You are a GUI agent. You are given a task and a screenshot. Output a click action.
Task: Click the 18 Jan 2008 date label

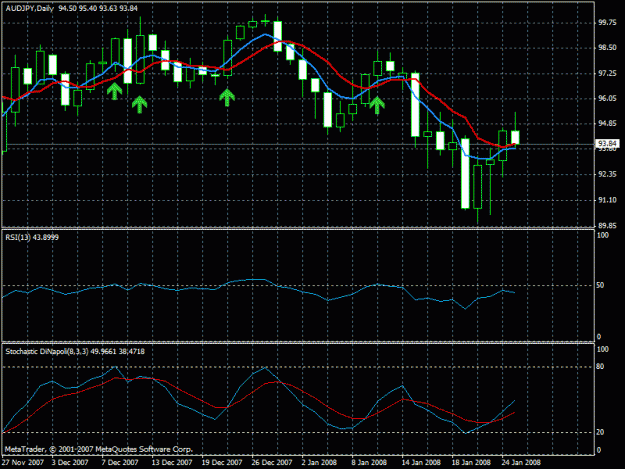tap(471, 462)
